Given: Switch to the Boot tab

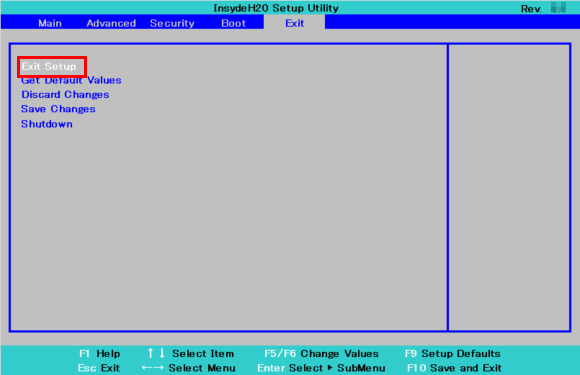Looking at the screenshot, I should pos(233,23).
